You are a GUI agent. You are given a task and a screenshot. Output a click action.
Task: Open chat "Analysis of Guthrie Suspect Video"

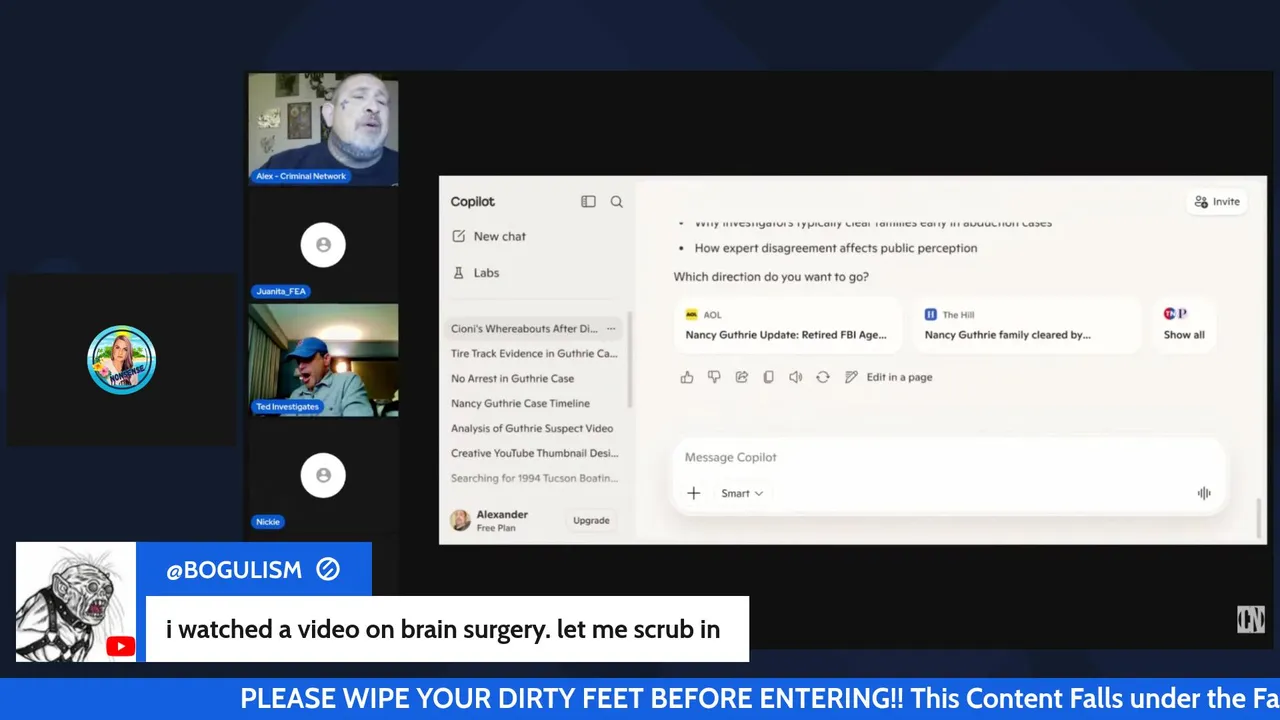click(532, 428)
